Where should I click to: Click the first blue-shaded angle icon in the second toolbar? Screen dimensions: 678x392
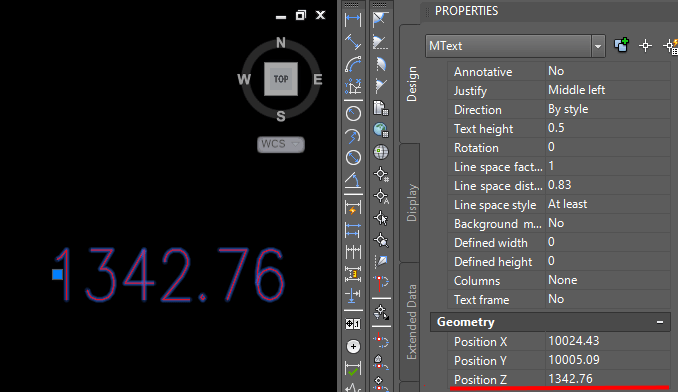tap(381, 19)
